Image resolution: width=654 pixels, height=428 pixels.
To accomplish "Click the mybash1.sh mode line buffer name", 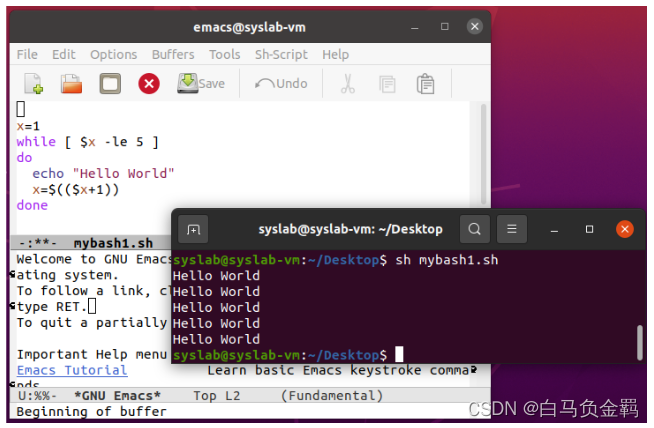I will [113, 243].
